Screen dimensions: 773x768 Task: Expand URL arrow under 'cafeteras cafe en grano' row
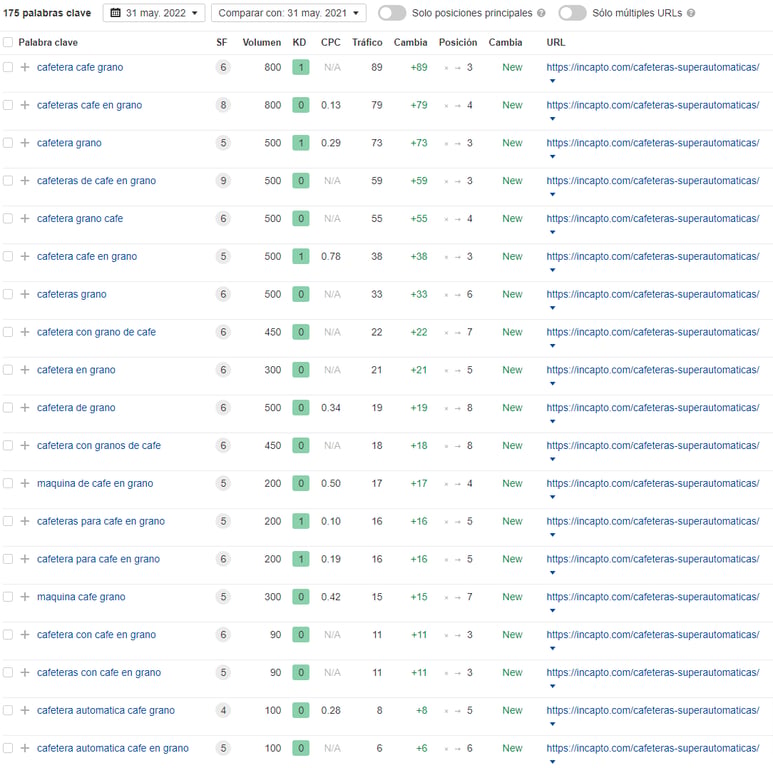552,119
